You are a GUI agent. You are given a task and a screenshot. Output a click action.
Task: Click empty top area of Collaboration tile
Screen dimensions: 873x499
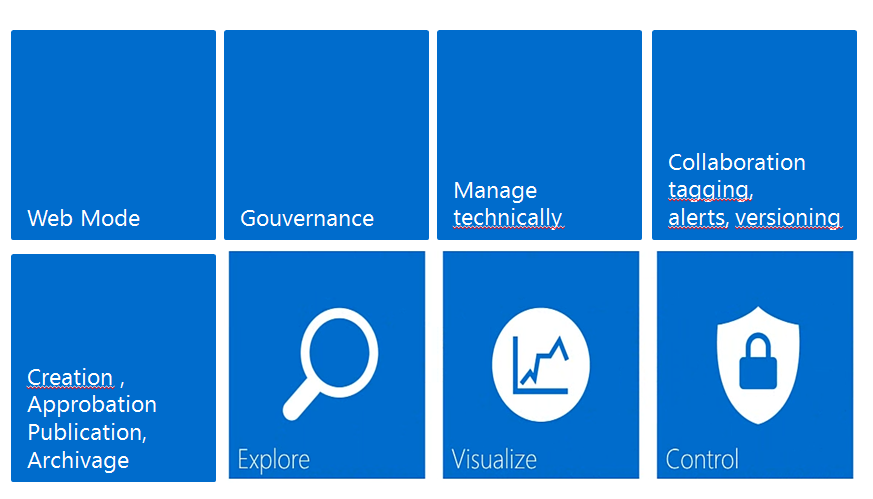(754, 85)
